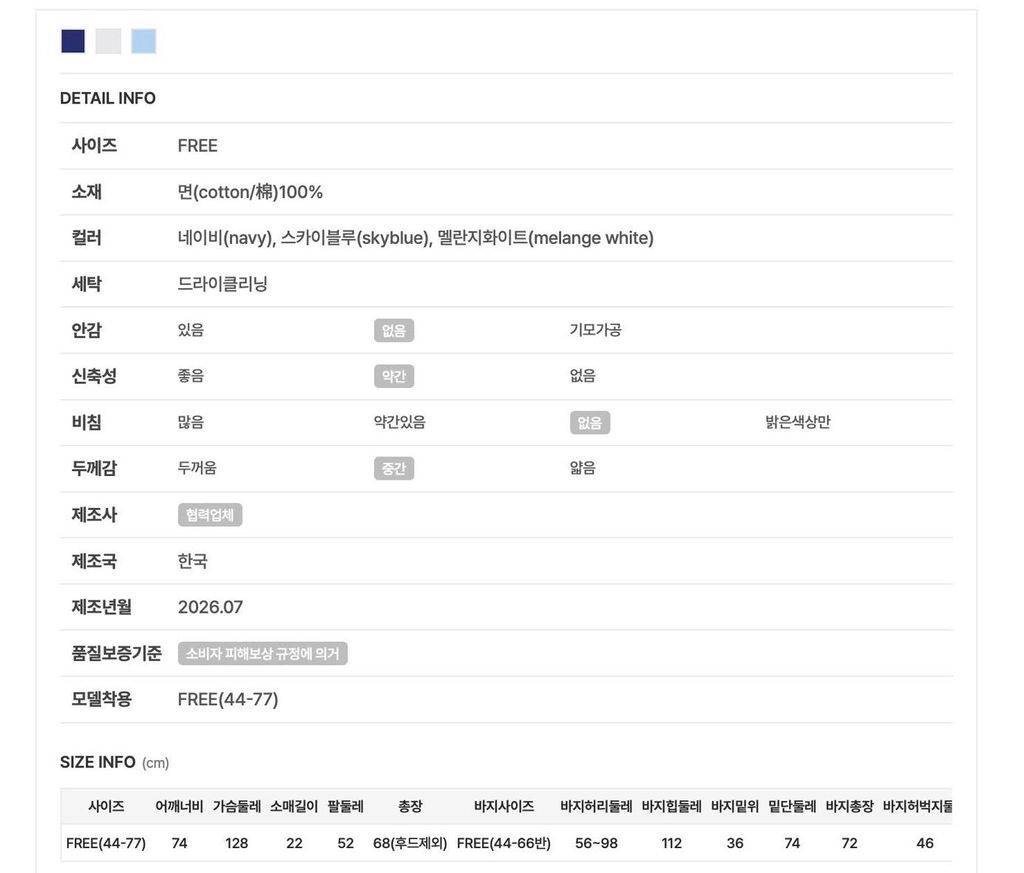The height and width of the screenshot is (873, 1024).
Task: Click the highlighted 약간 badge in 신축성 row
Action: click(394, 376)
